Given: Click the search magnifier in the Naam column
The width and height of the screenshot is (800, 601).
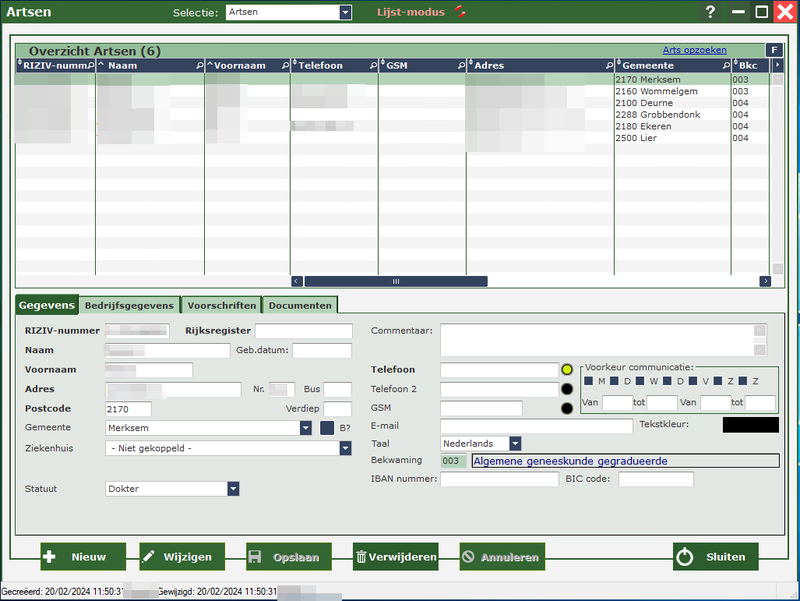Looking at the screenshot, I should point(199,65).
